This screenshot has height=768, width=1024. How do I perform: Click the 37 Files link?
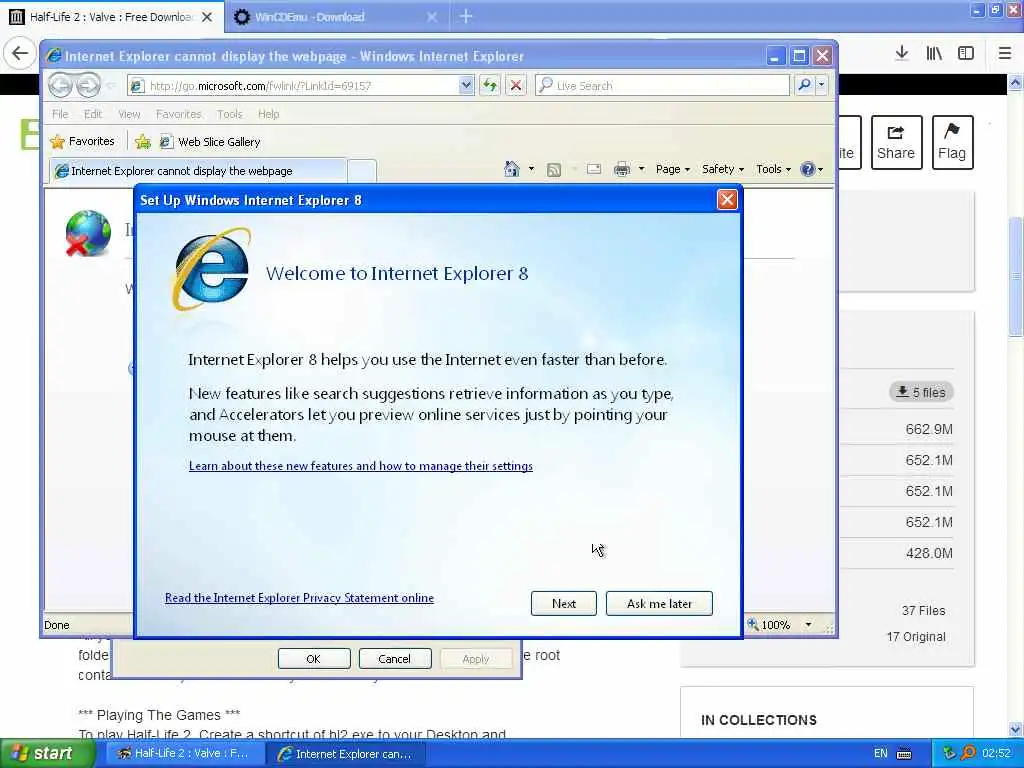pos(923,611)
